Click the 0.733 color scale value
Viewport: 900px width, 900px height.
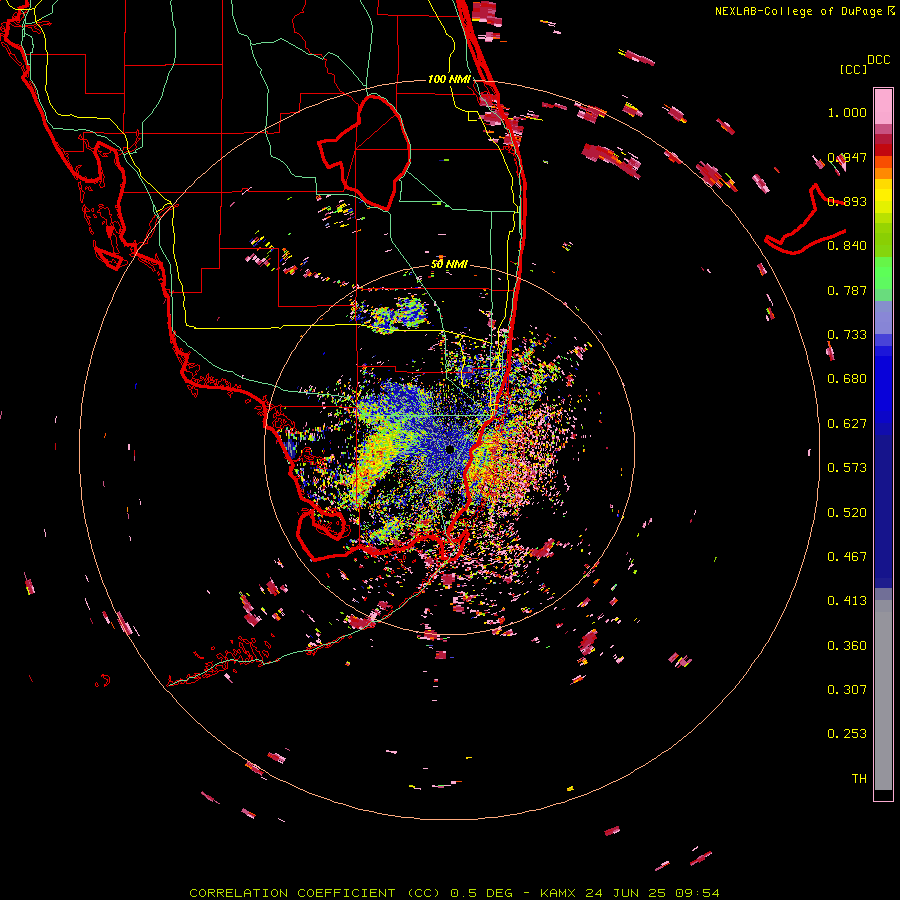pos(847,335)
